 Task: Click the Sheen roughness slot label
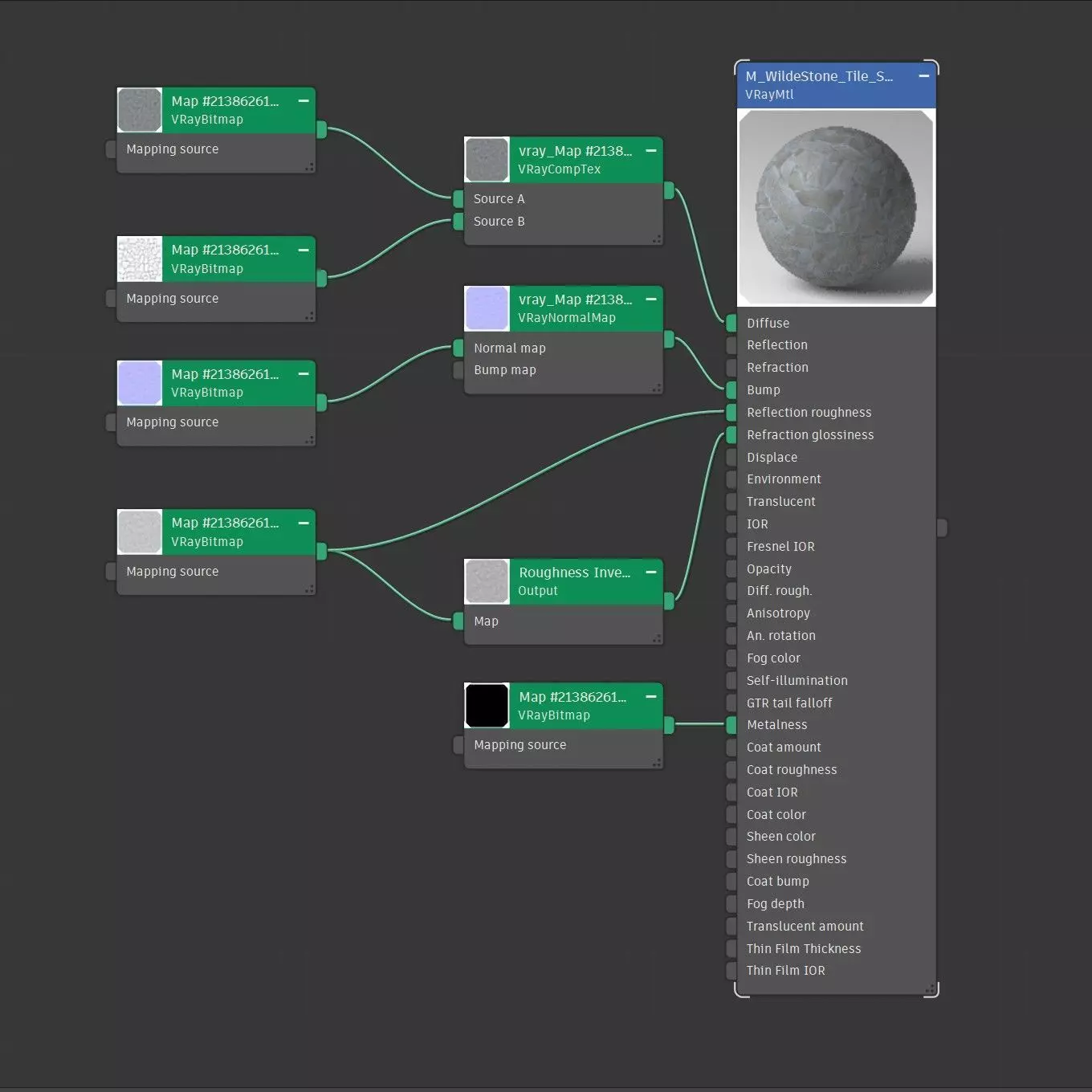click(796, 859)
